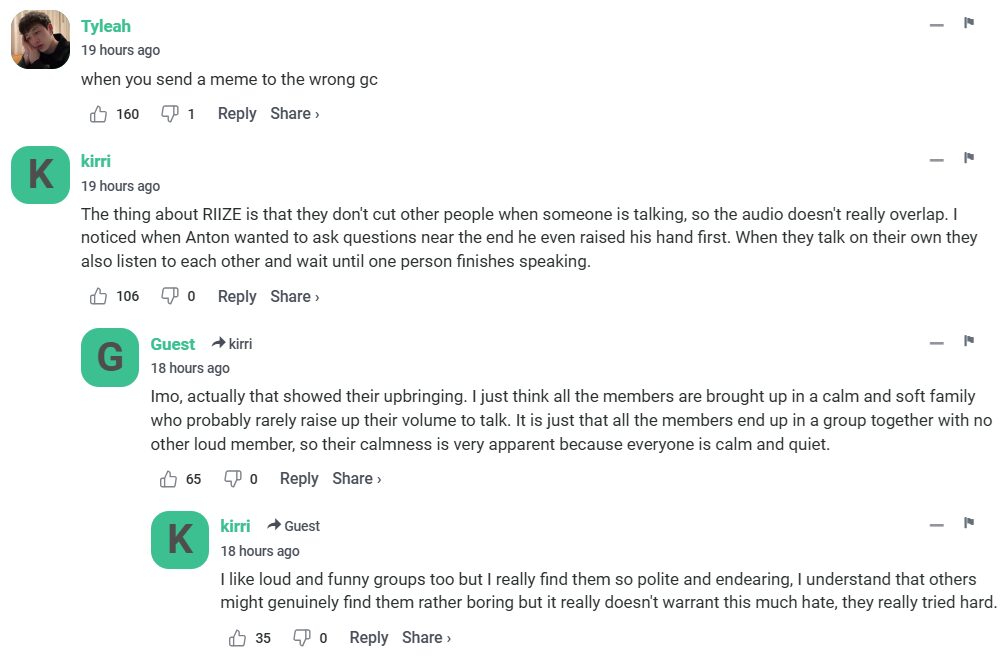Upvote kirri's reply with 35 likes

(238, 638)
